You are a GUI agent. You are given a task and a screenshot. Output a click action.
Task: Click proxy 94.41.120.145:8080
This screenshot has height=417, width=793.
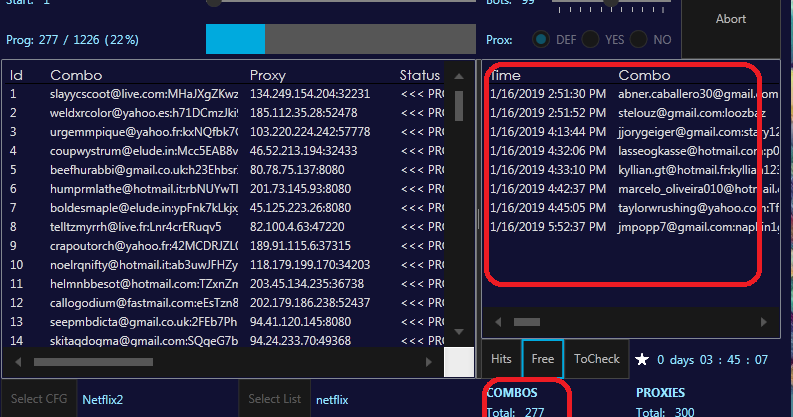[300, 322]
